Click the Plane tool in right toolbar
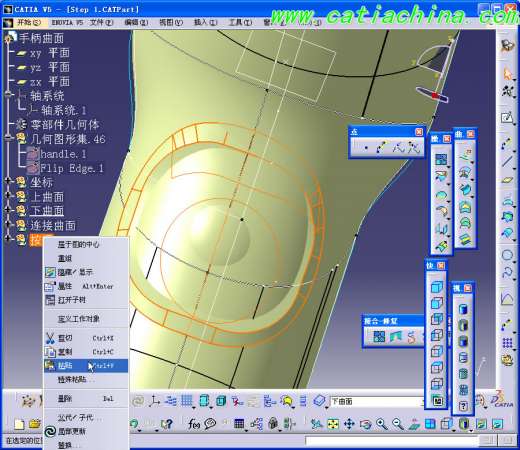This screenshot has width=520, height=450. click(x=507, y=180)
